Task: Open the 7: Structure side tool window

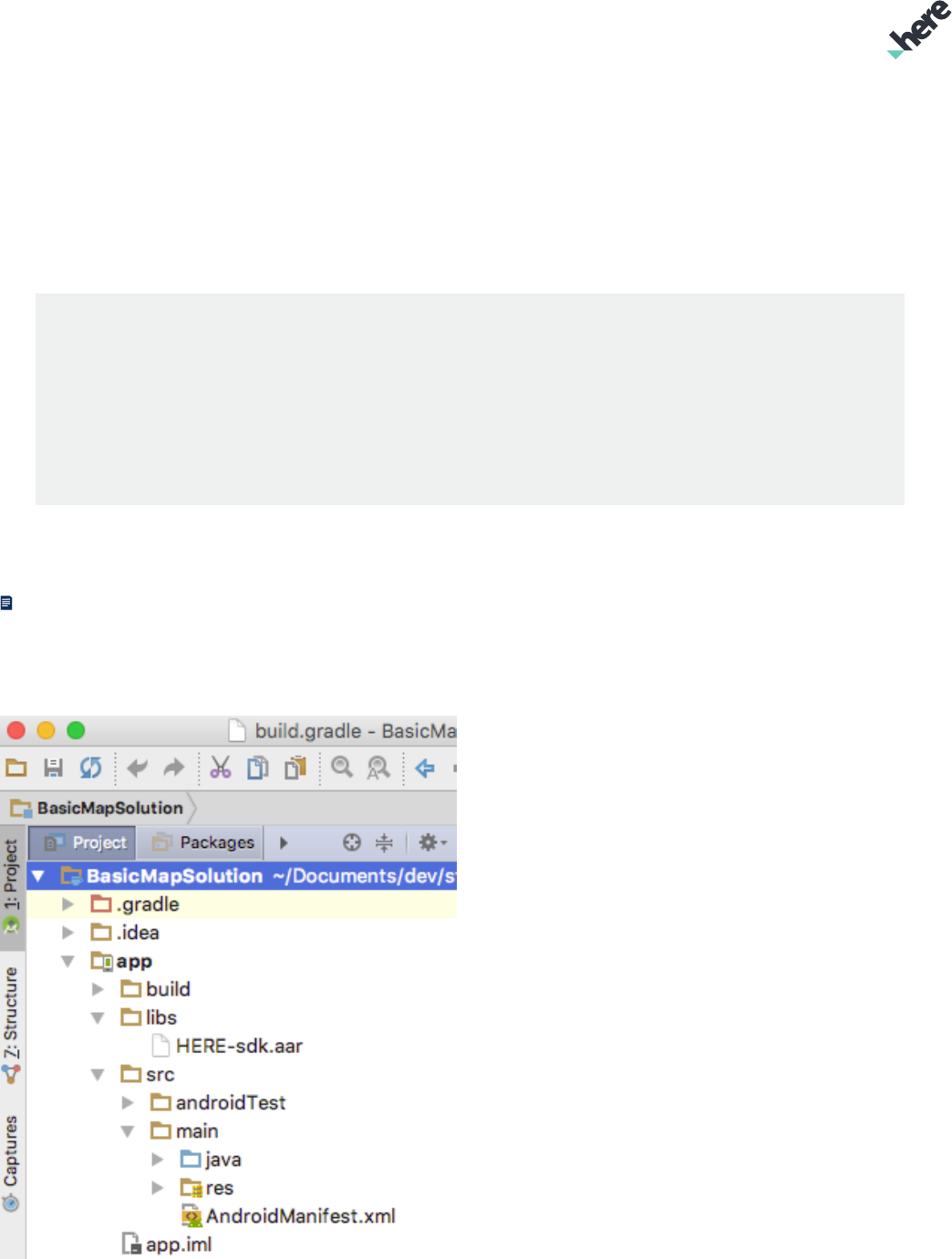Action: pos(12,1026)
